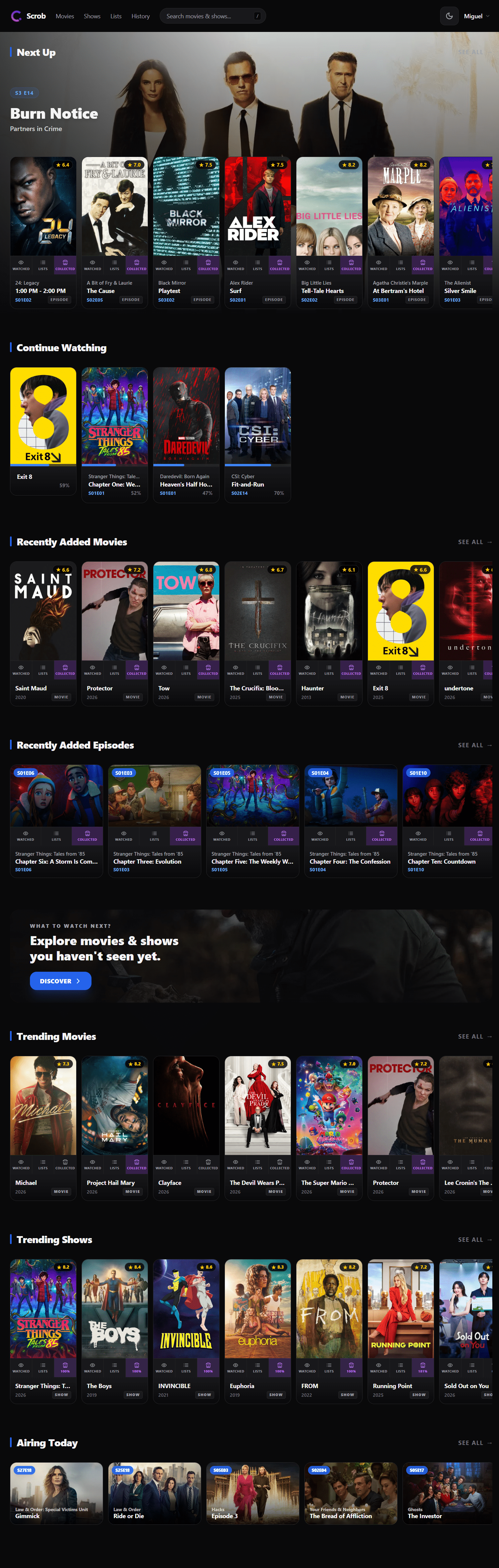The image size is (499, 1568).
Task: Click Stranger Things Chapter One progress bar
Action: (x=114, y=465)
